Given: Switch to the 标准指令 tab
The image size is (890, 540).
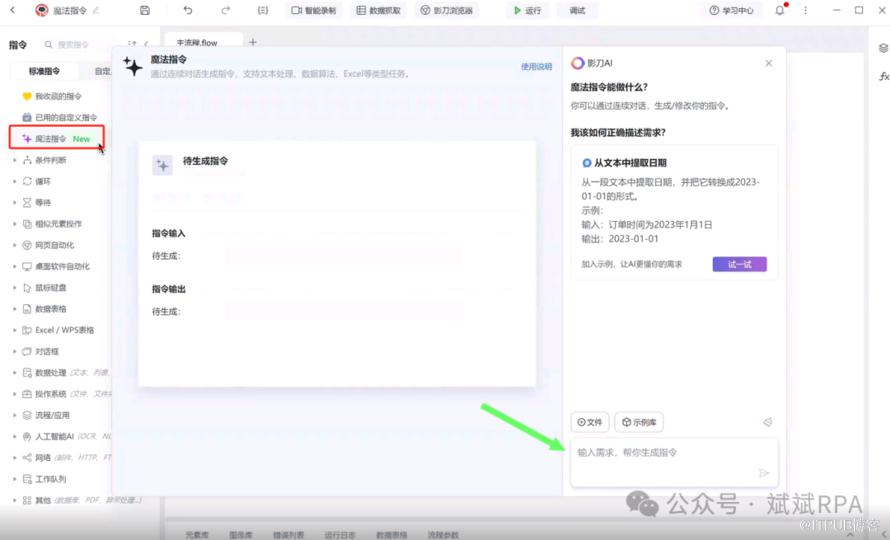Looking at the screenshot, I should pyautogui.click(x=44, y=71).
